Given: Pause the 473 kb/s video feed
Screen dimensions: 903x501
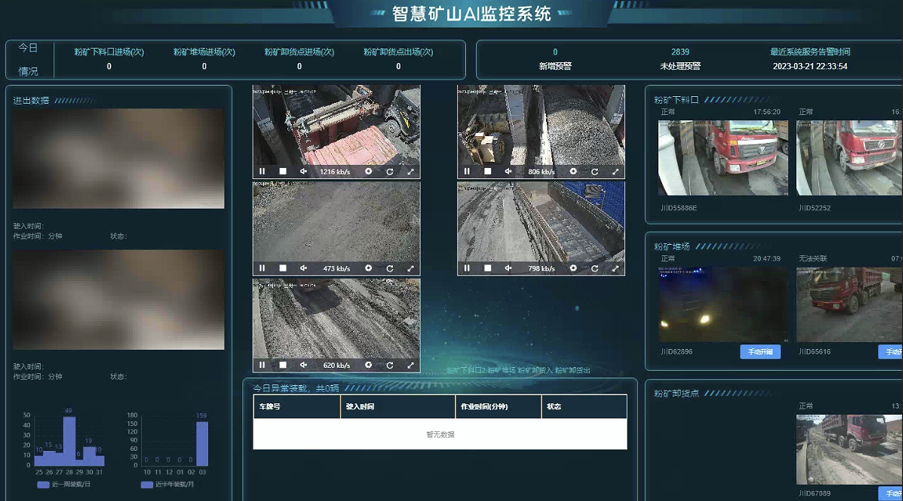Looking at the screenshot, I should (x=262, y=268).
